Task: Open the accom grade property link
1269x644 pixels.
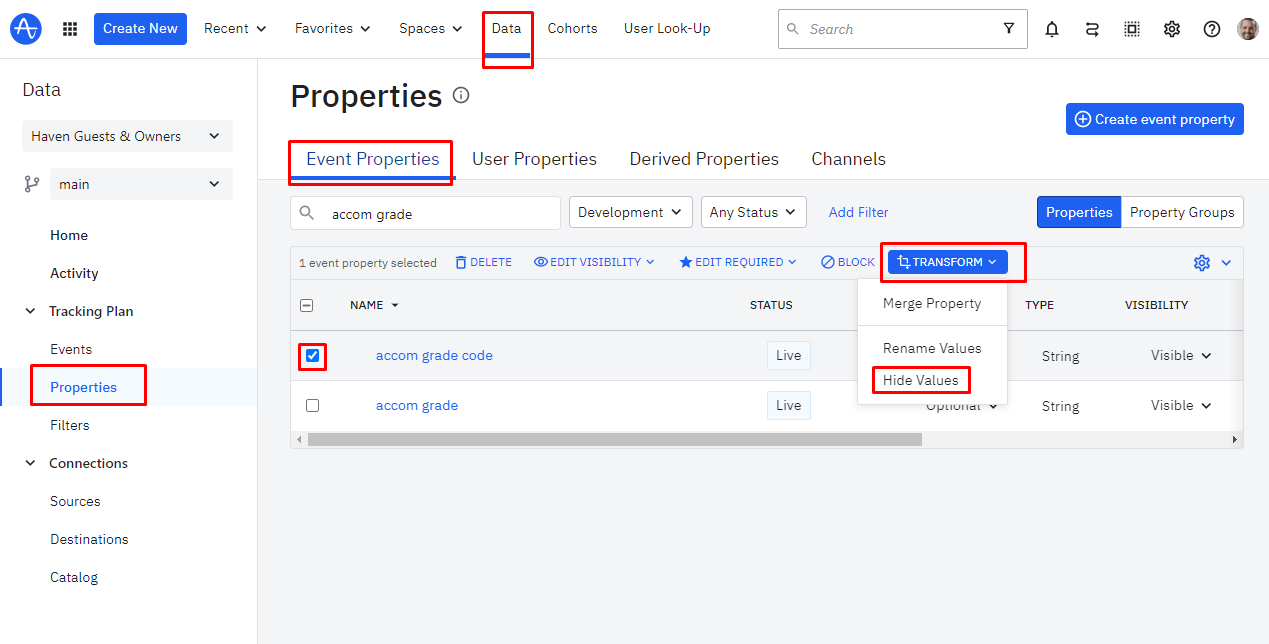Action: coord(417,405)
